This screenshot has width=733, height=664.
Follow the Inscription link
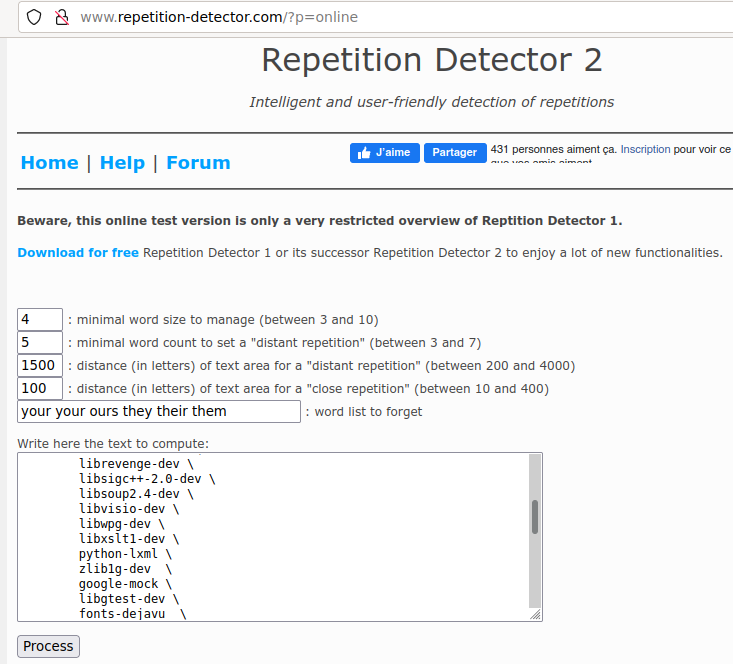pyautogui.click(x=645, y=149)
